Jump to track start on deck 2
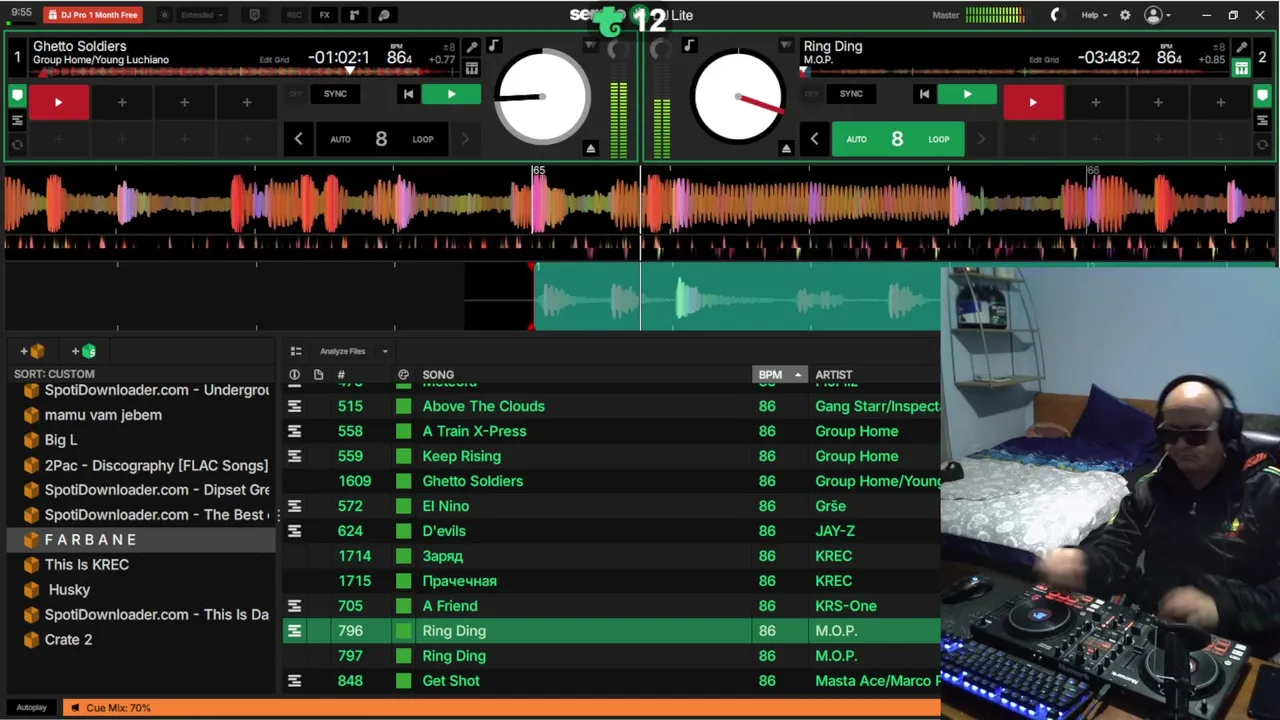1280x720 pixels. [x=924, y=94]
